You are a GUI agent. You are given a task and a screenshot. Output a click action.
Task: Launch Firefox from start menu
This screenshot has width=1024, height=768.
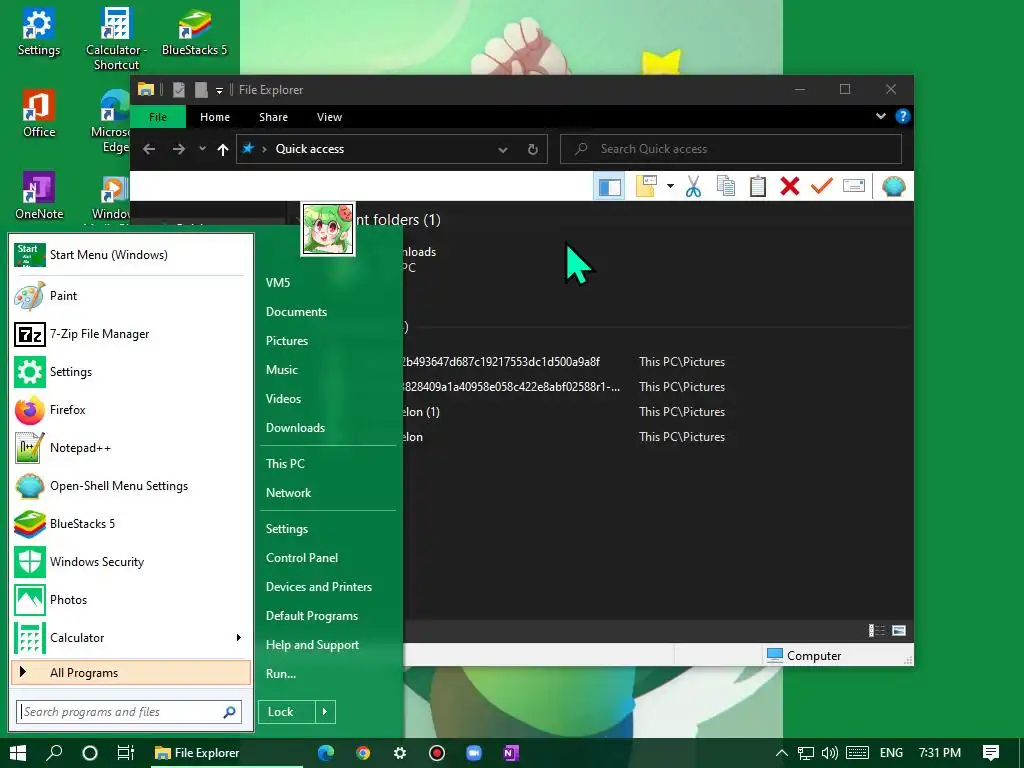131,409
